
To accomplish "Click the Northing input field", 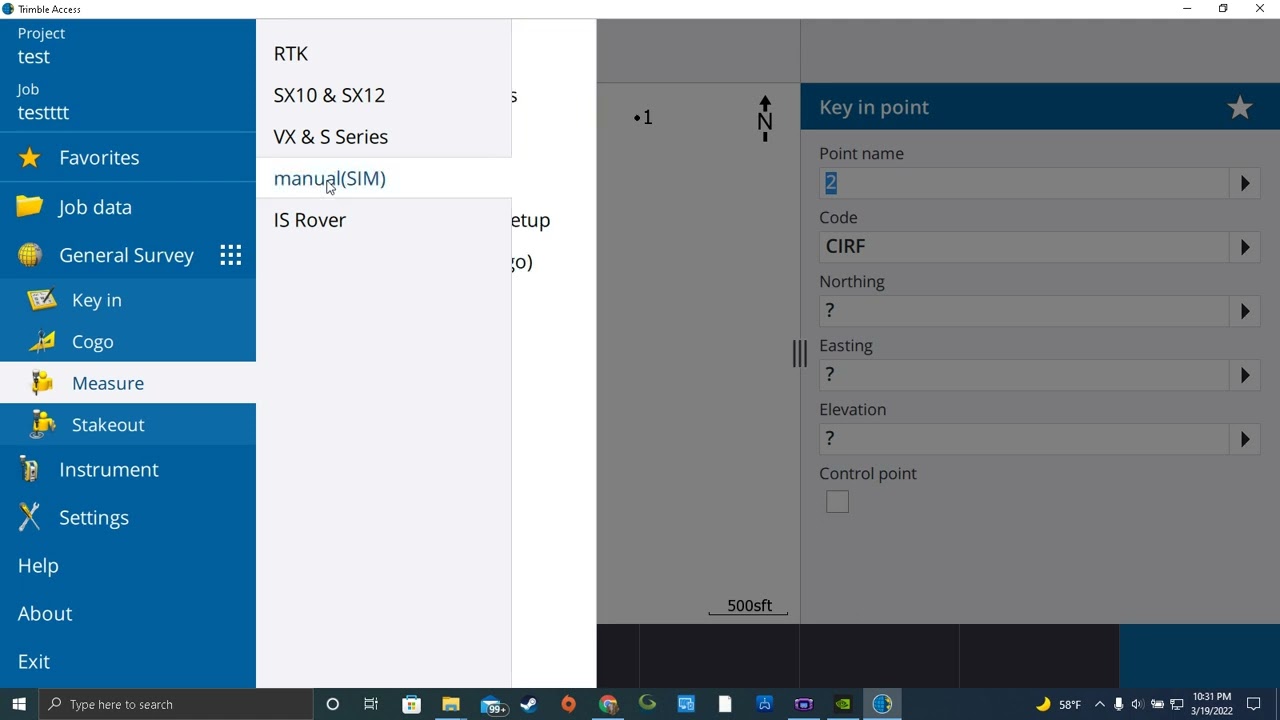I will (1024, 311).
